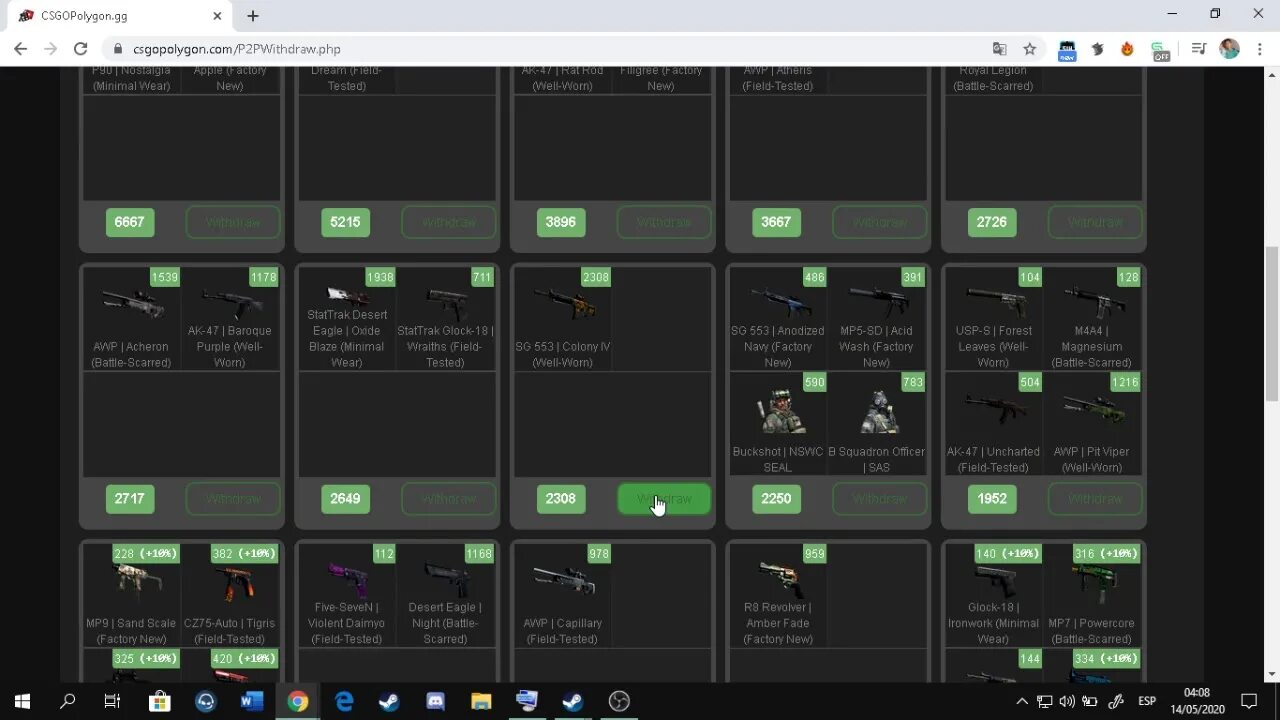
Task: Open the Google Translate icon in address bar
Action: 999,48
